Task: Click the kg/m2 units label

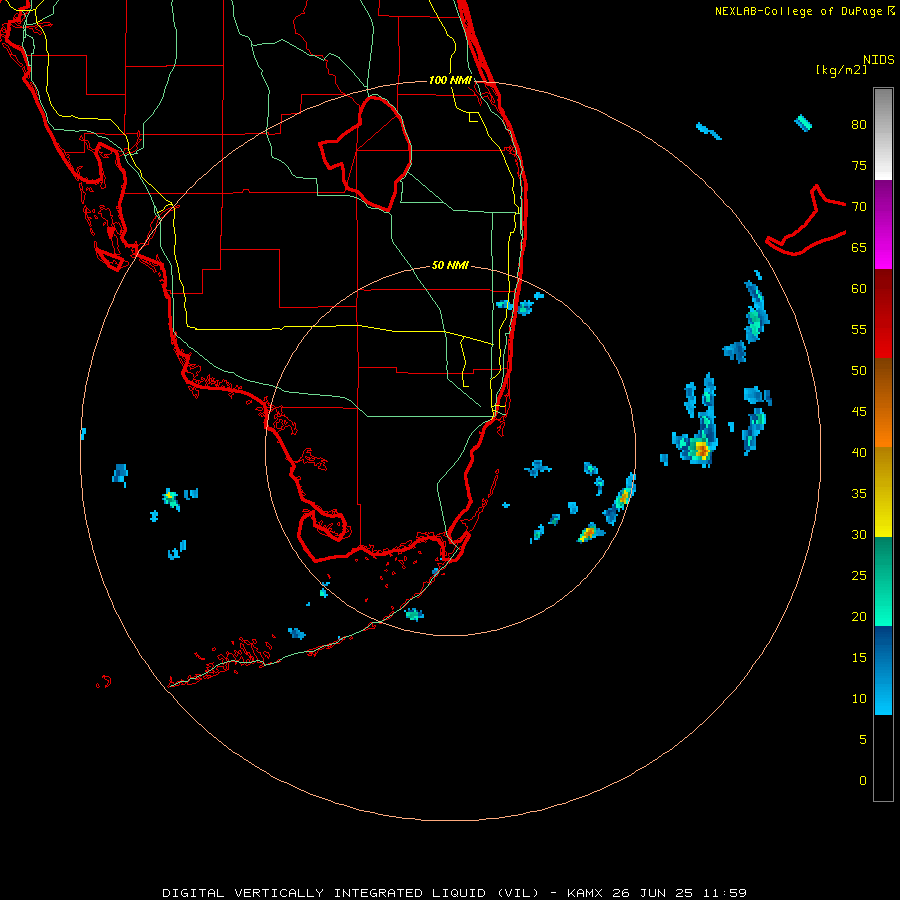Action: (841, 70)
